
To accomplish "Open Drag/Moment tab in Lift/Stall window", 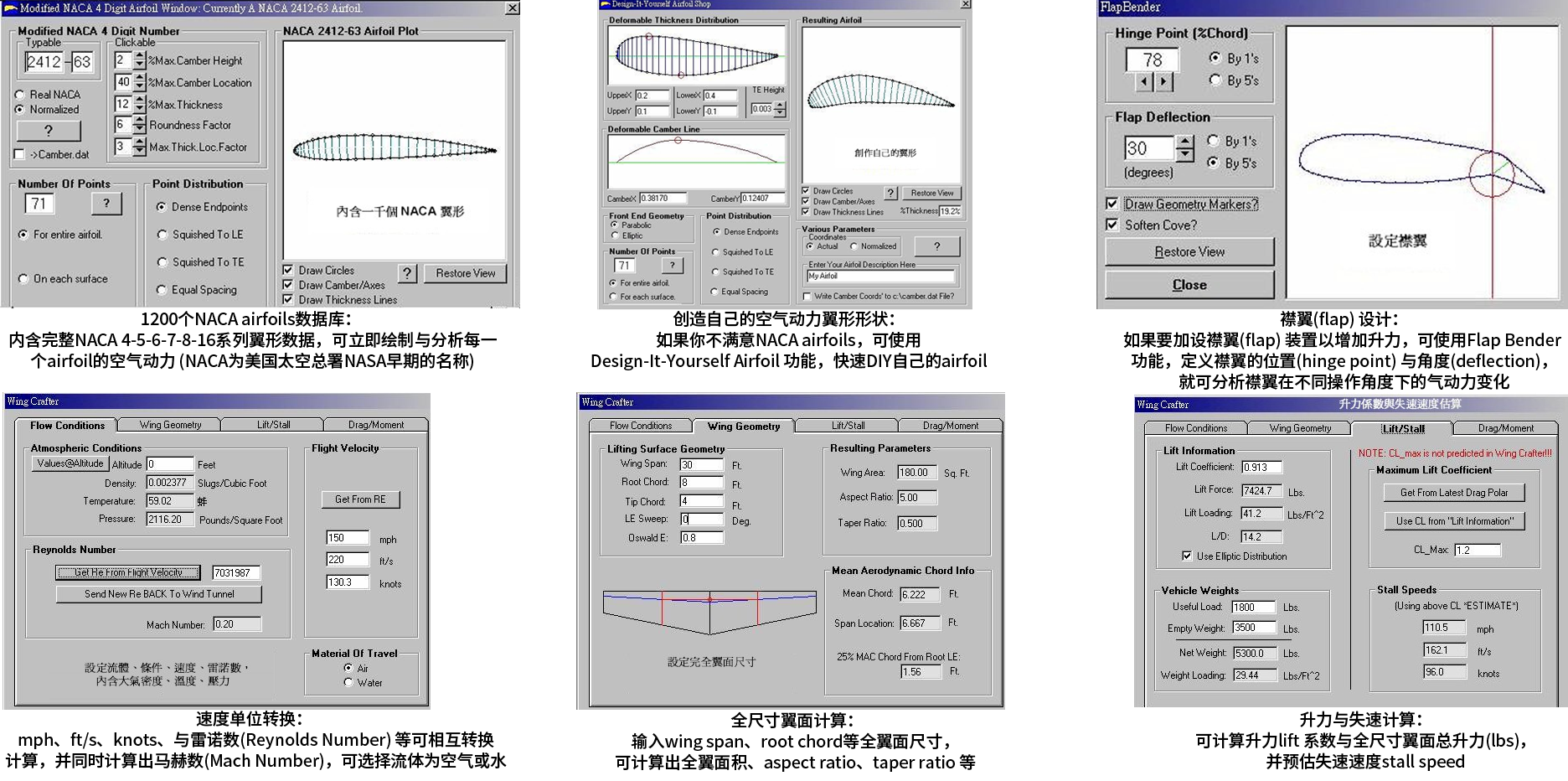I will click(1505, 428).
